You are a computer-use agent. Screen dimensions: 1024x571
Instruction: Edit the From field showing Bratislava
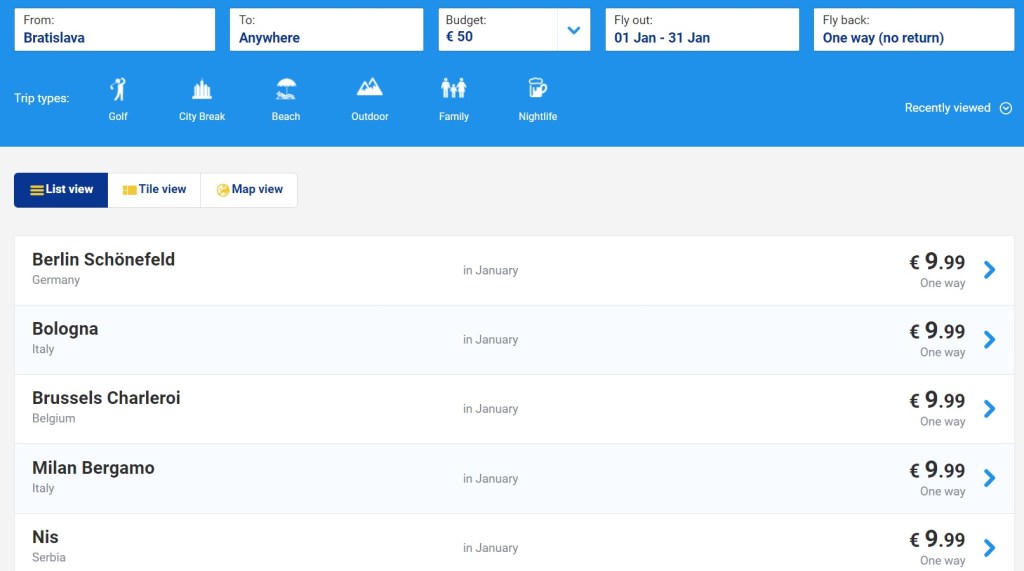coord(115,29)
